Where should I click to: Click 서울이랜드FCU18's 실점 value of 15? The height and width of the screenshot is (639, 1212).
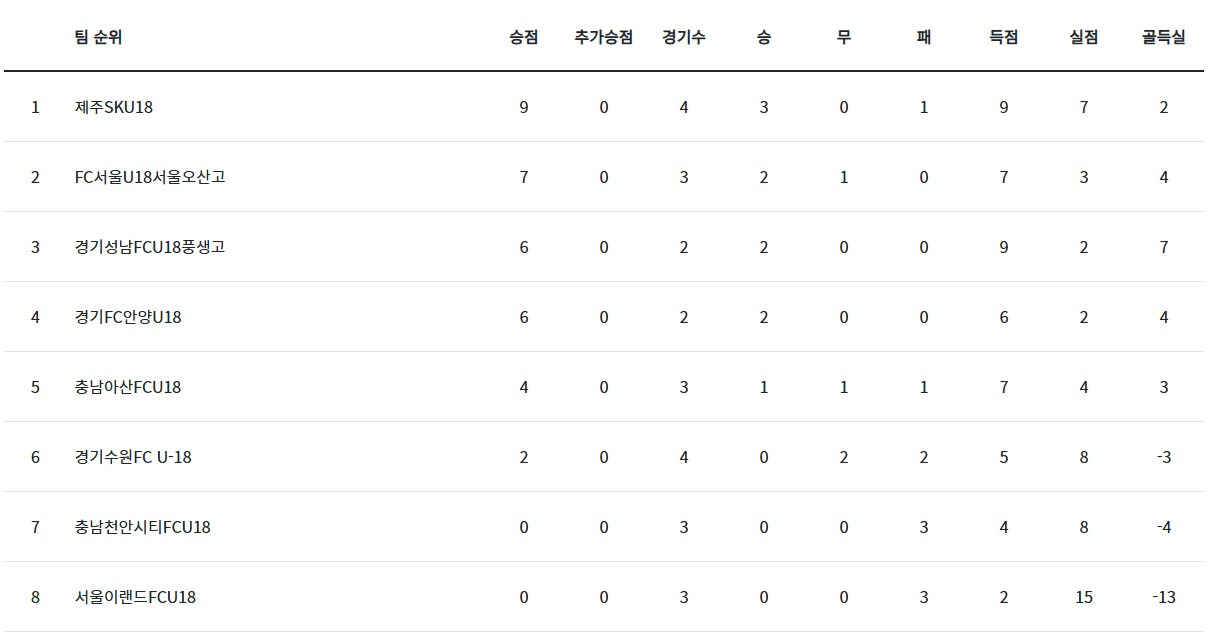click(x=1084, y=597)
